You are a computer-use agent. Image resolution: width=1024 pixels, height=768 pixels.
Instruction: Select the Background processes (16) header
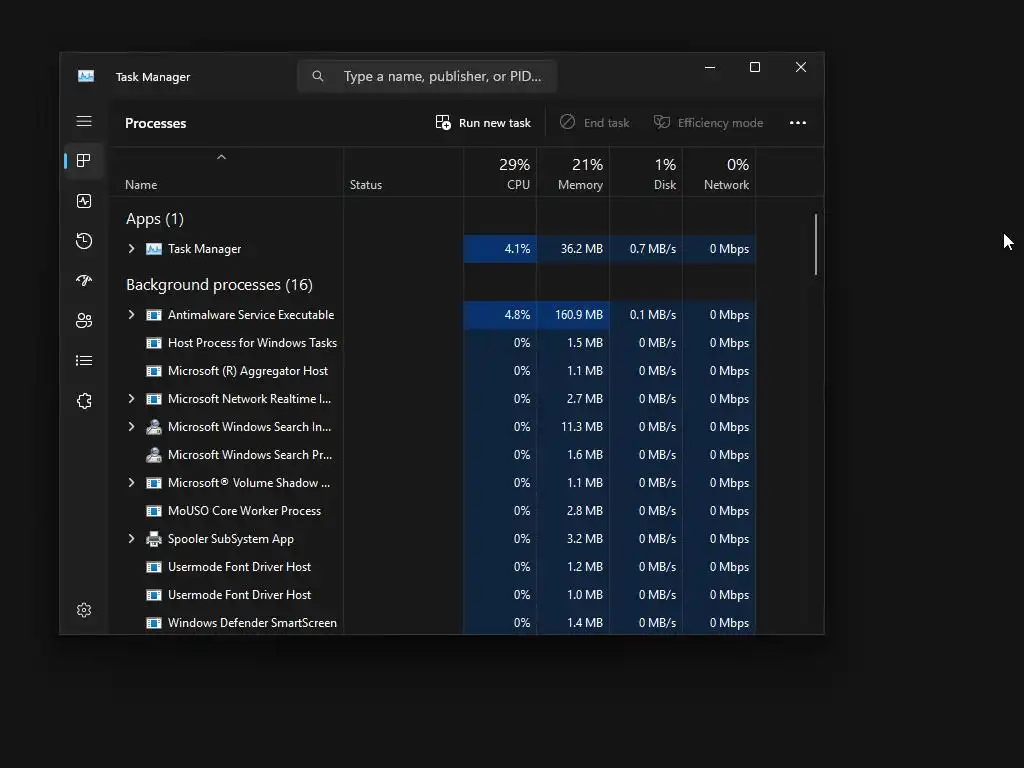point(219,285)
